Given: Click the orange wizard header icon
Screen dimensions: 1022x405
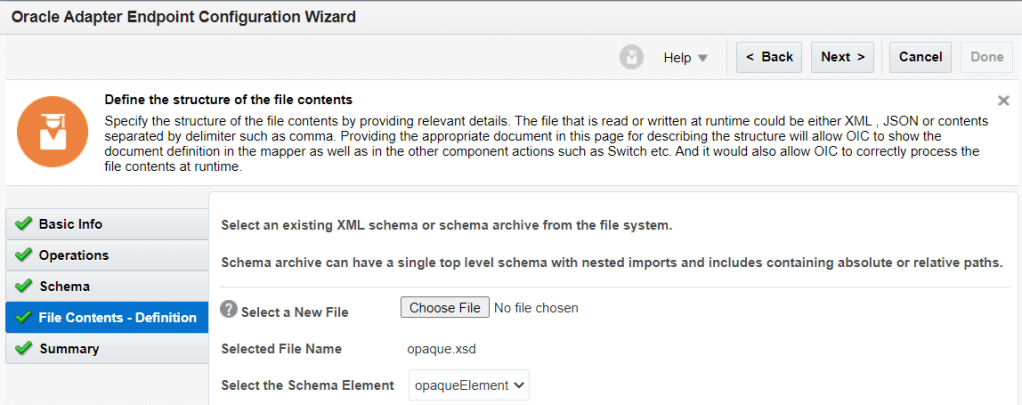Looking at the screenshot, I should tap(48, 133).
